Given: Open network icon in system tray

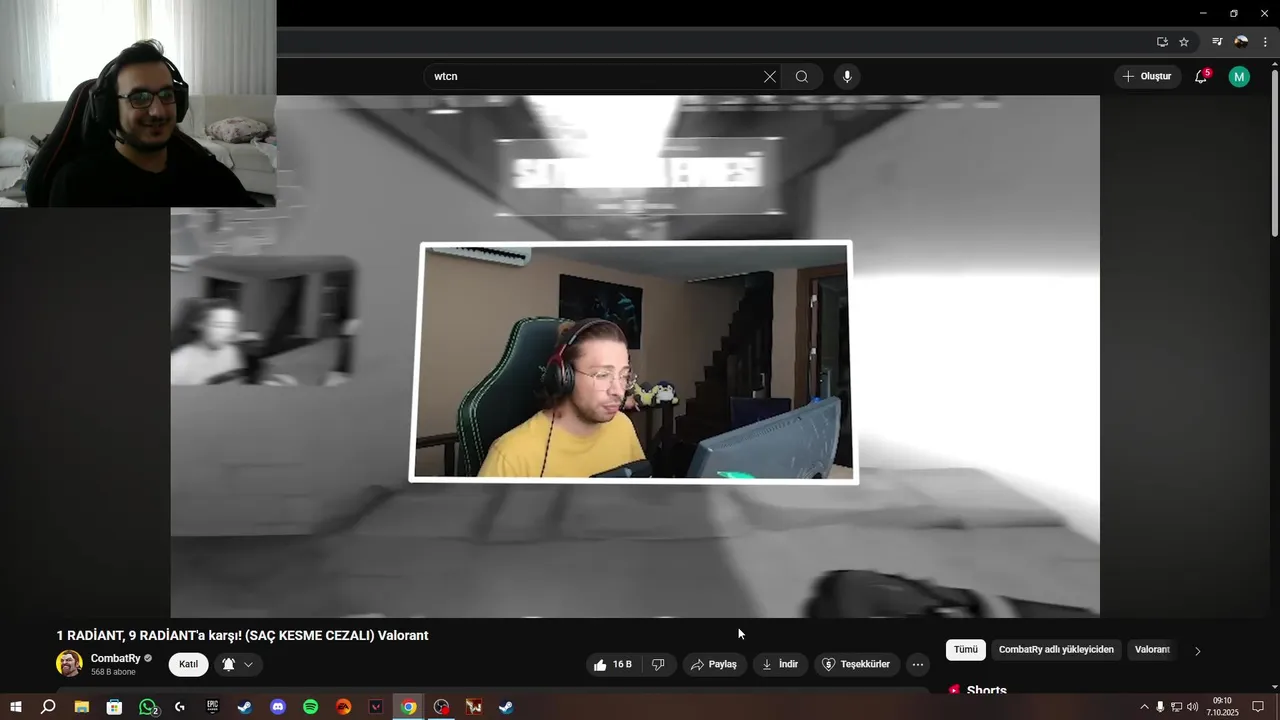Looking at the screenshot, I should tap(1176, 707).
